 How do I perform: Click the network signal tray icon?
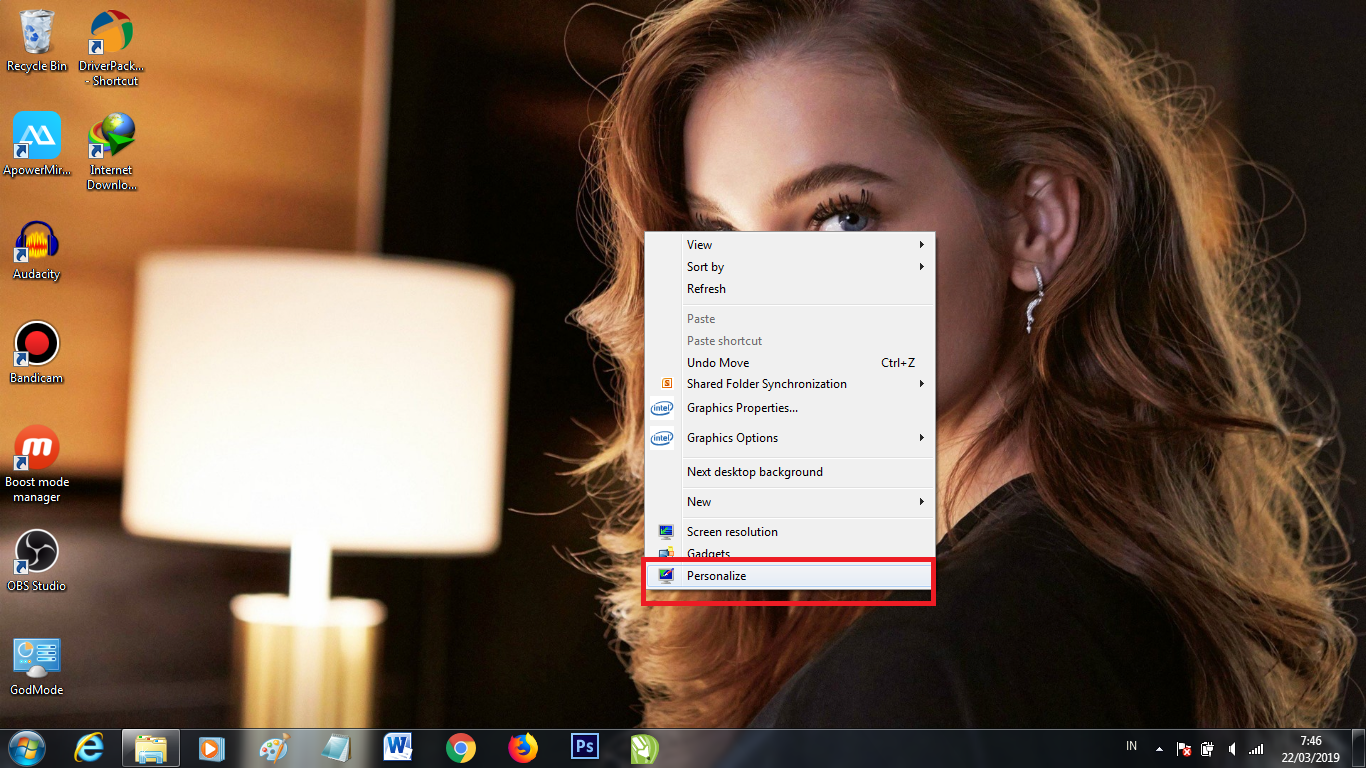[x=1256, y=748]
